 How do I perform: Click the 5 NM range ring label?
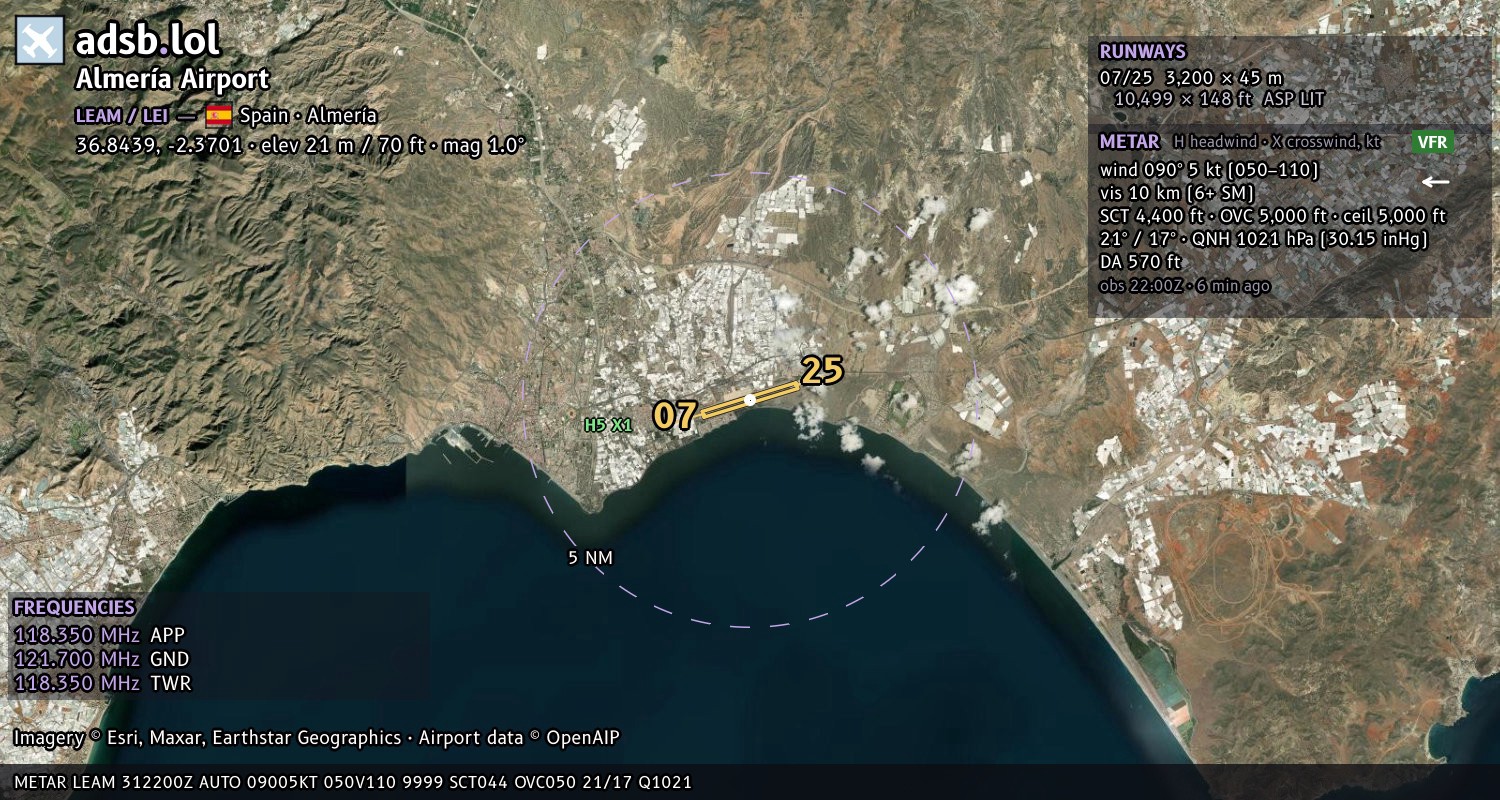coord(590,558)
